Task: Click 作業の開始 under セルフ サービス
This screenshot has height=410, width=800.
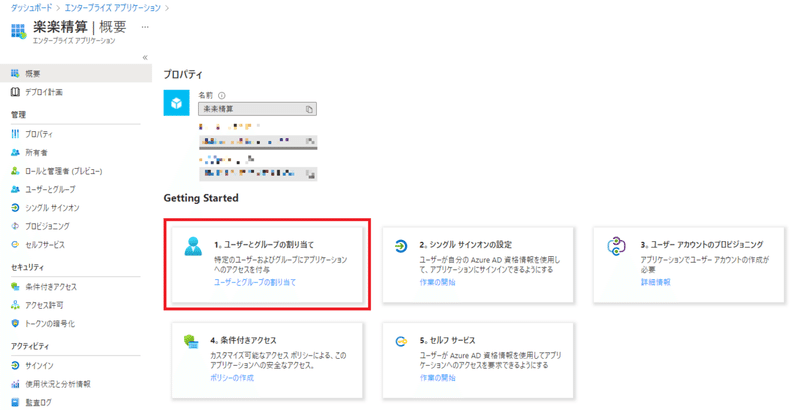Action: 437,378
